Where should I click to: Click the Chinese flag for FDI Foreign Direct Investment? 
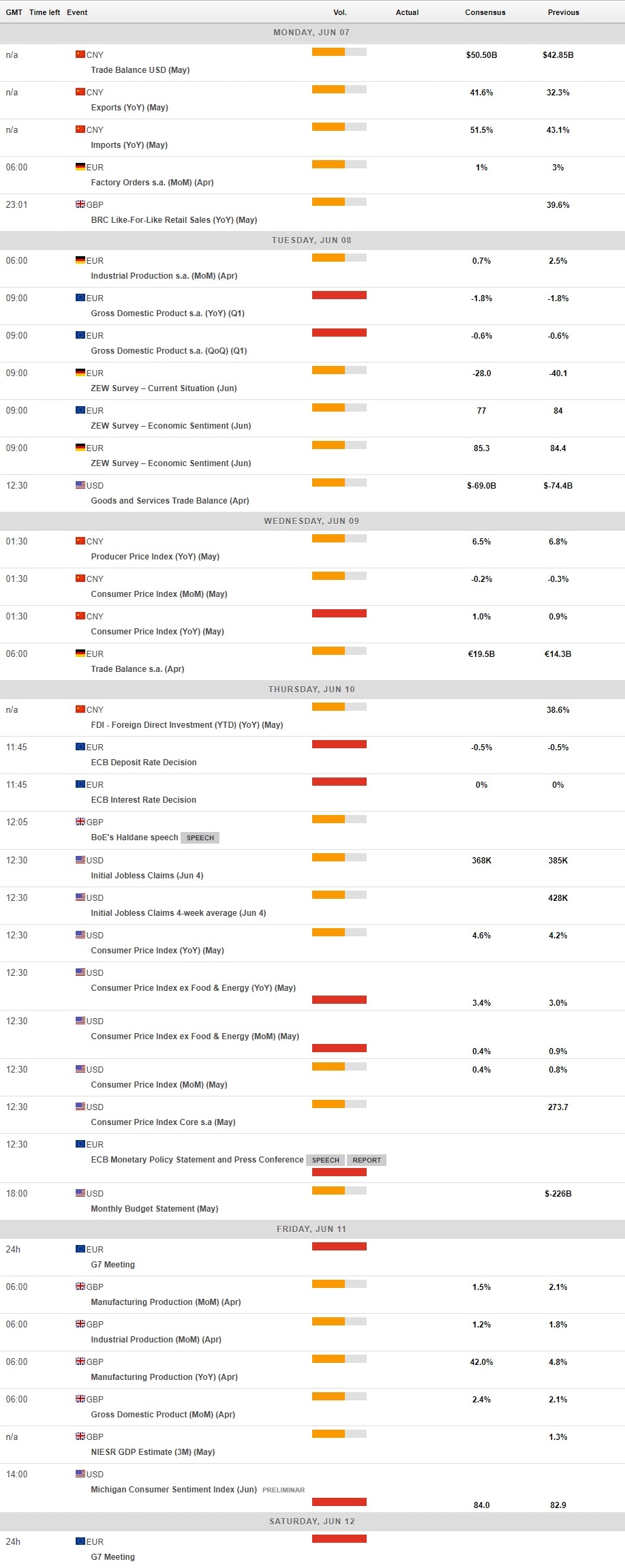[x=80, y=709]
